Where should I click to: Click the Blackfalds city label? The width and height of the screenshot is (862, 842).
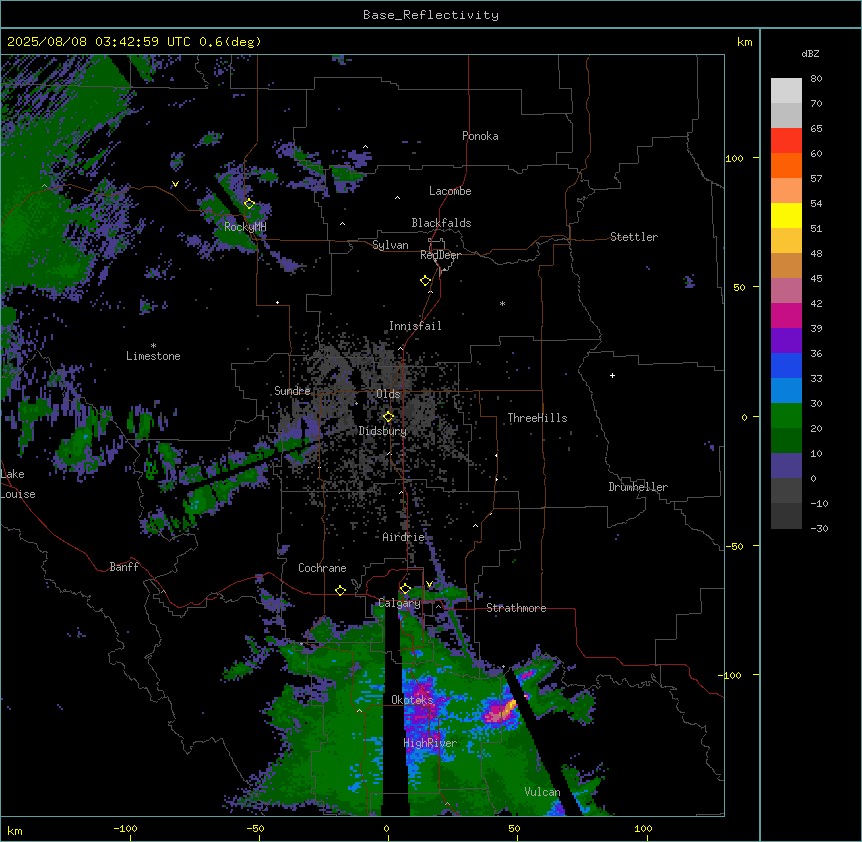[x=441, y=223]
